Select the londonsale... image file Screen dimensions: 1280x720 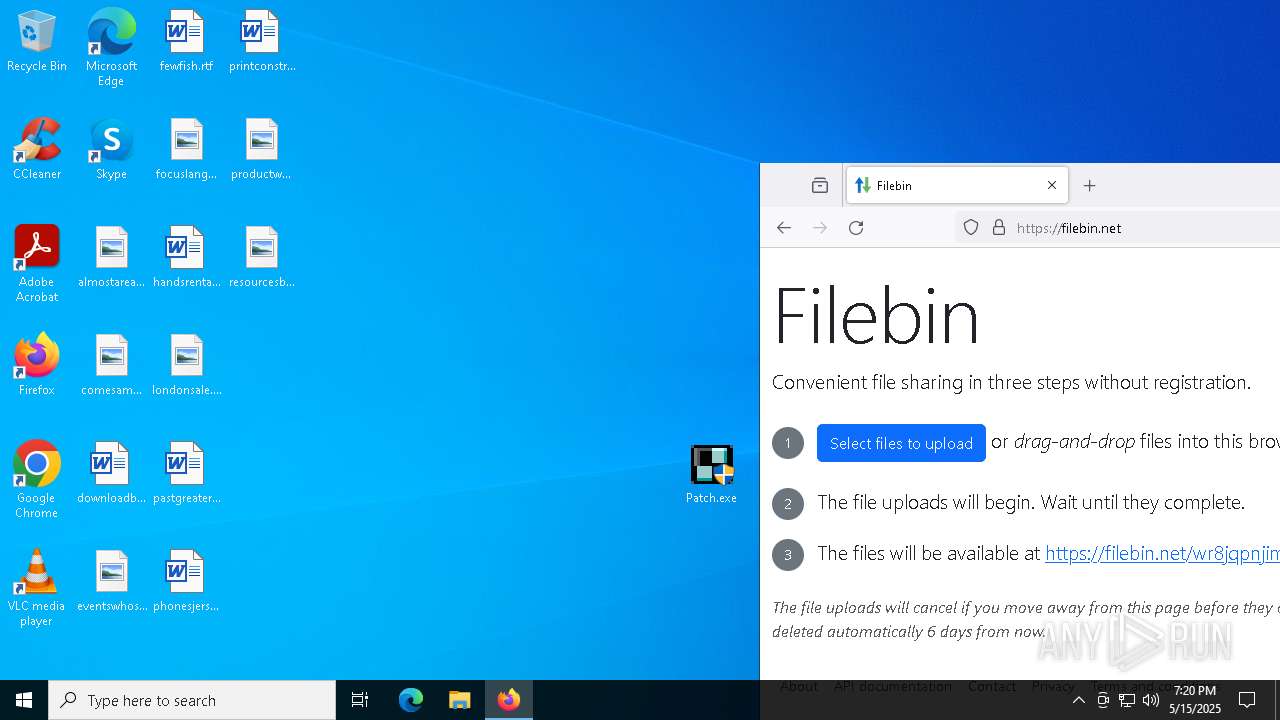point(186,366)
